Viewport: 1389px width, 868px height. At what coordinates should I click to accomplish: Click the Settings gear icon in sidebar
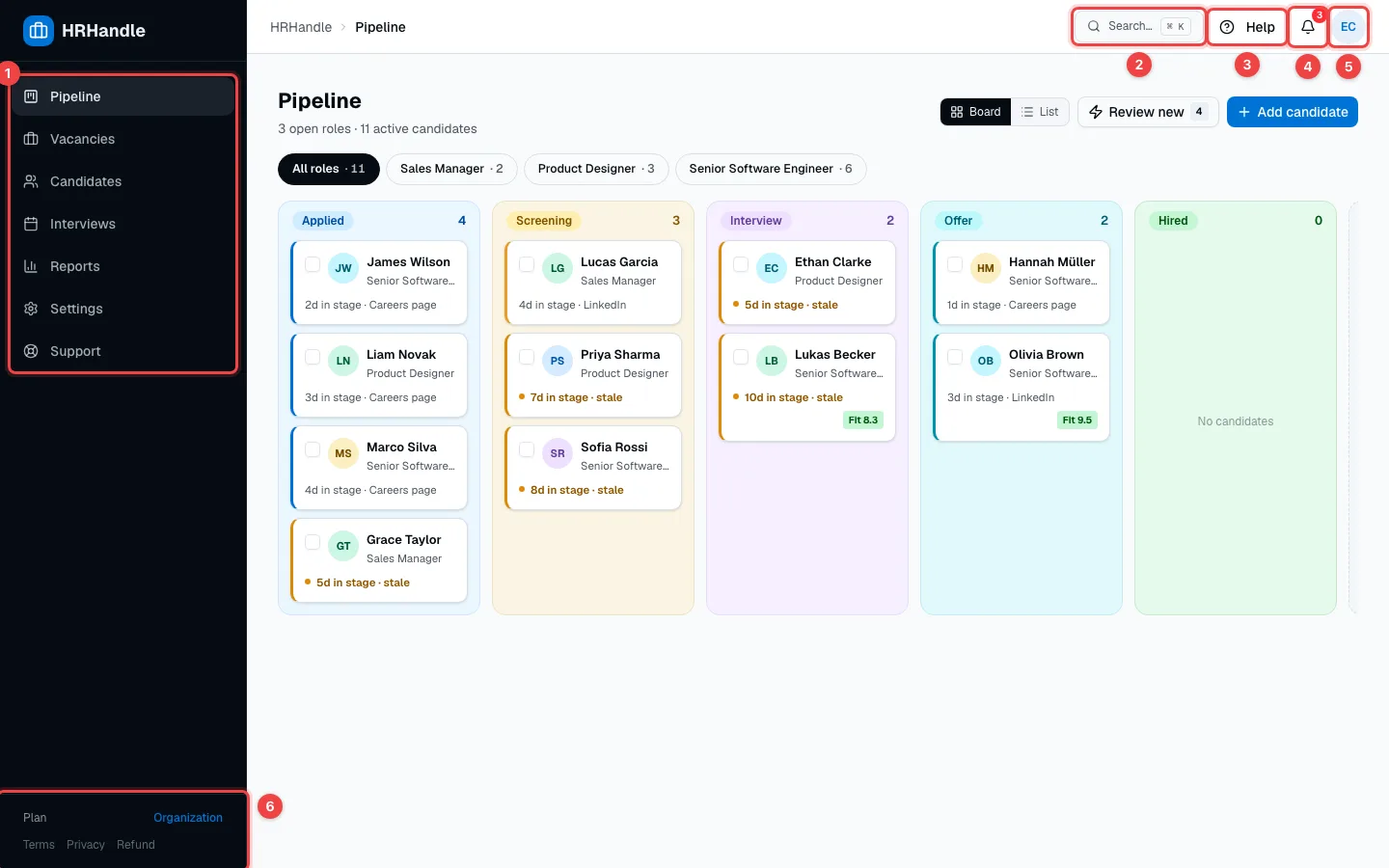click(x=31, y=309)
